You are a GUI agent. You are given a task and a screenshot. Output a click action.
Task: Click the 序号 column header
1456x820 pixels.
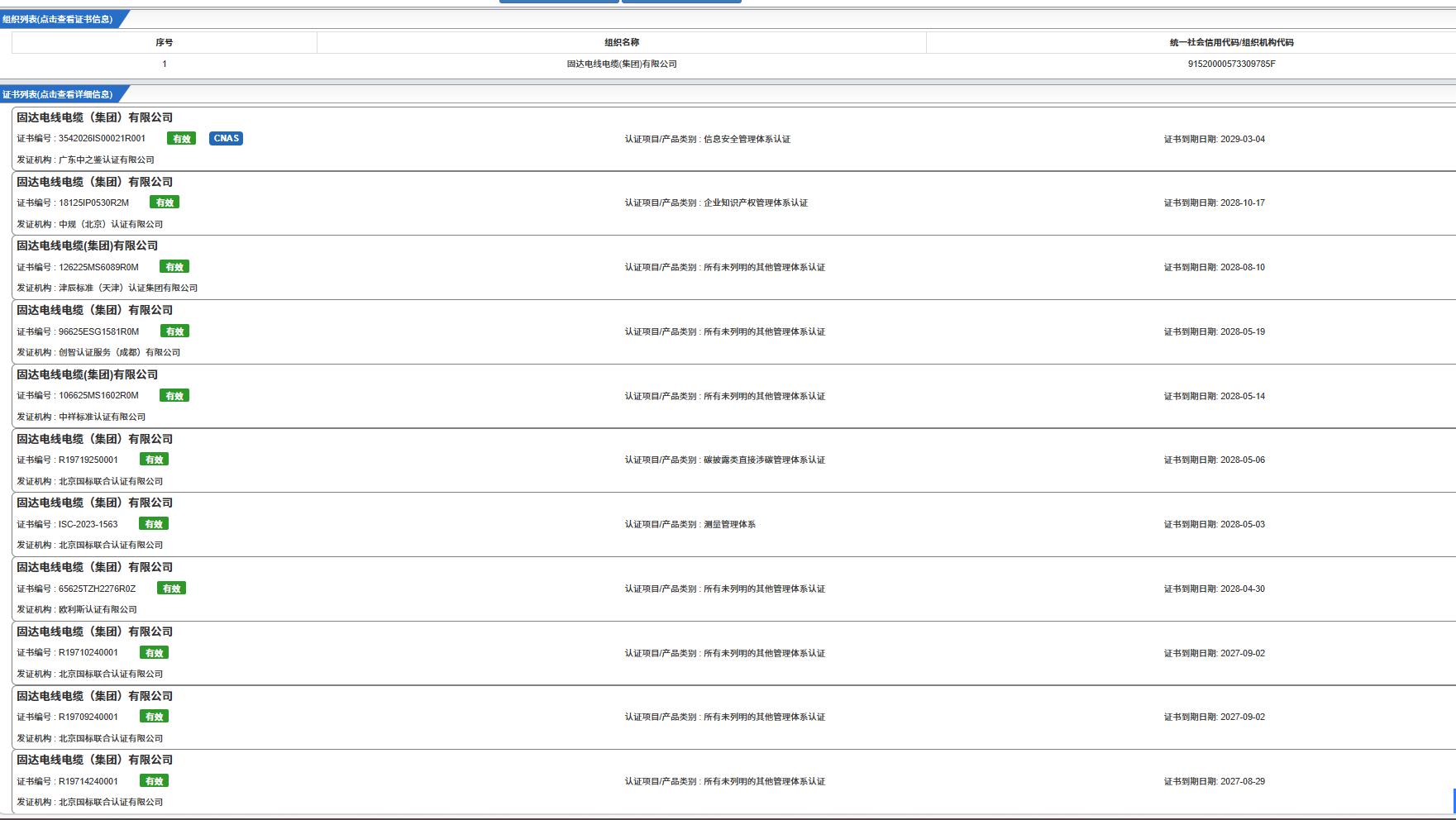[x=165, y=42]
